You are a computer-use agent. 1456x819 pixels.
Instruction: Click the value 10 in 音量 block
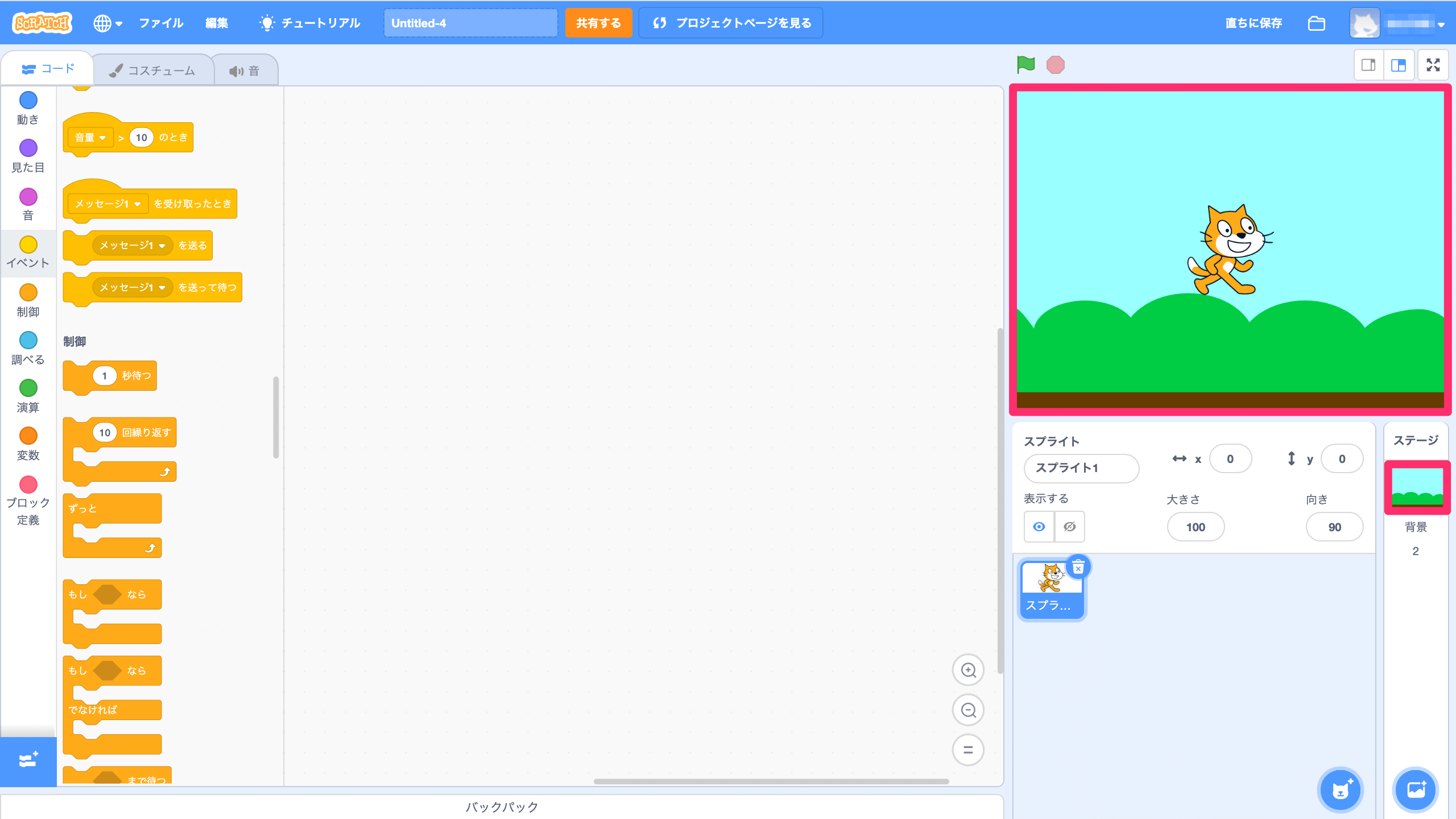(142, 137)
